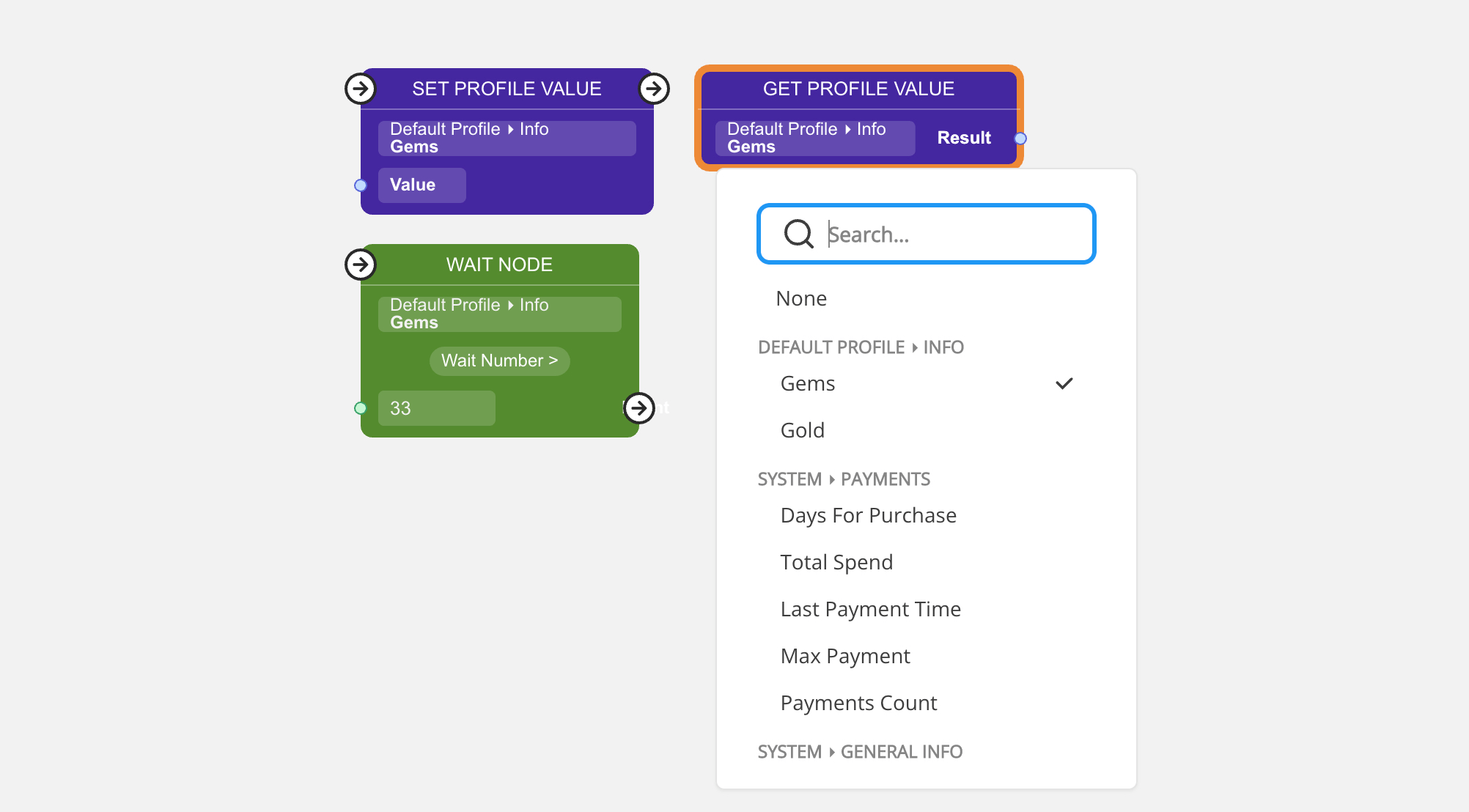
Task: Open the Gems field selector on WAIT NODE
Action: pyautogui.click(x=498, y=314)
